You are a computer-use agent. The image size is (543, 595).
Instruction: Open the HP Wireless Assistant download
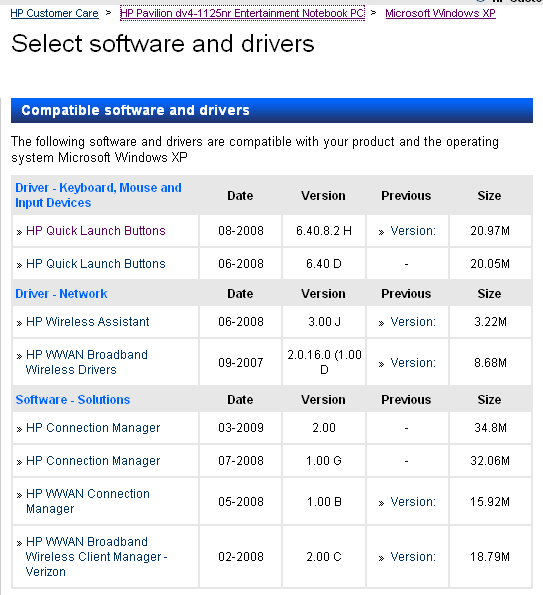pyautogui.click(x=88, y=322)
